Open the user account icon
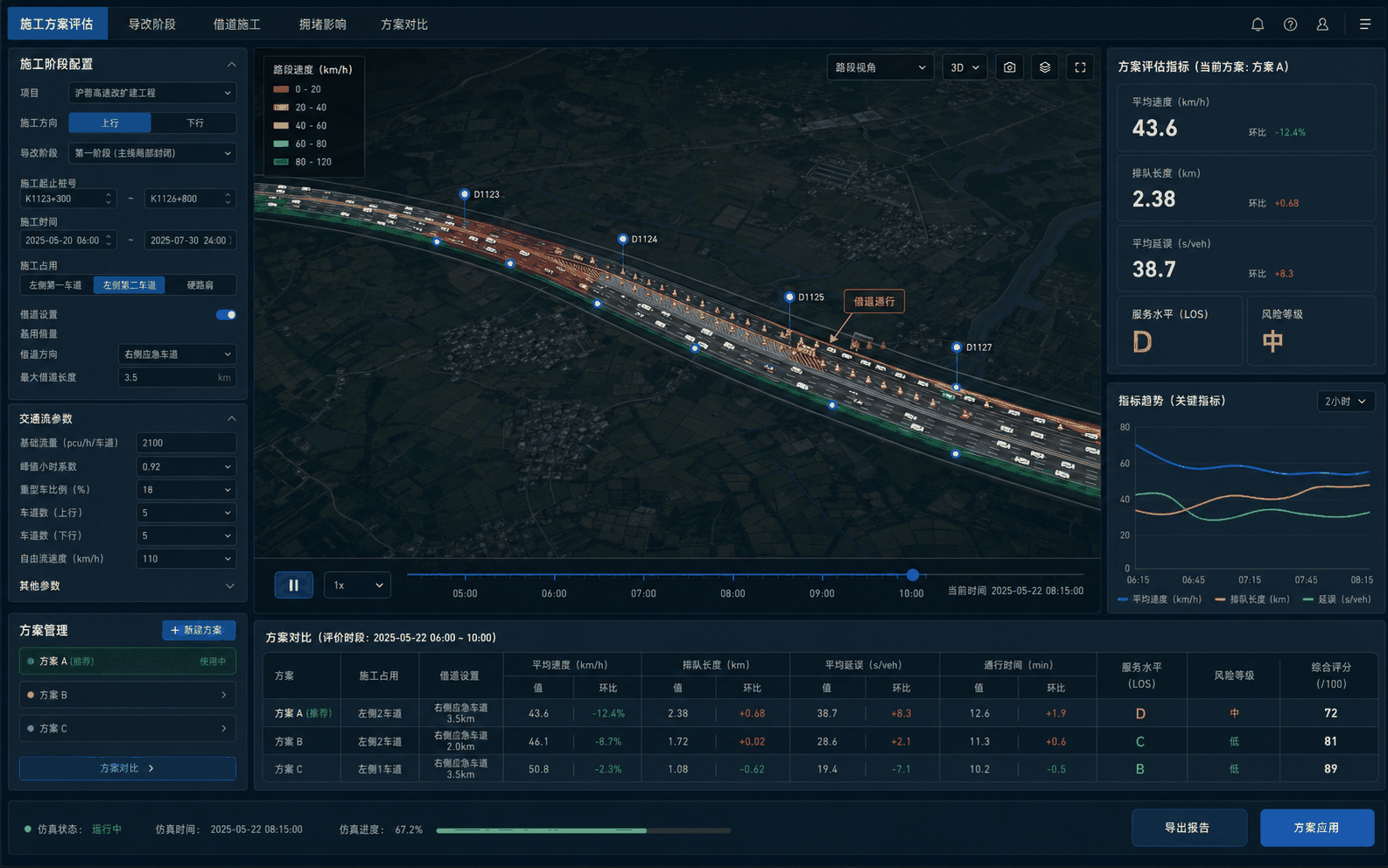The height and width of the screenshot is (868, 1388). pos(1322,24)
